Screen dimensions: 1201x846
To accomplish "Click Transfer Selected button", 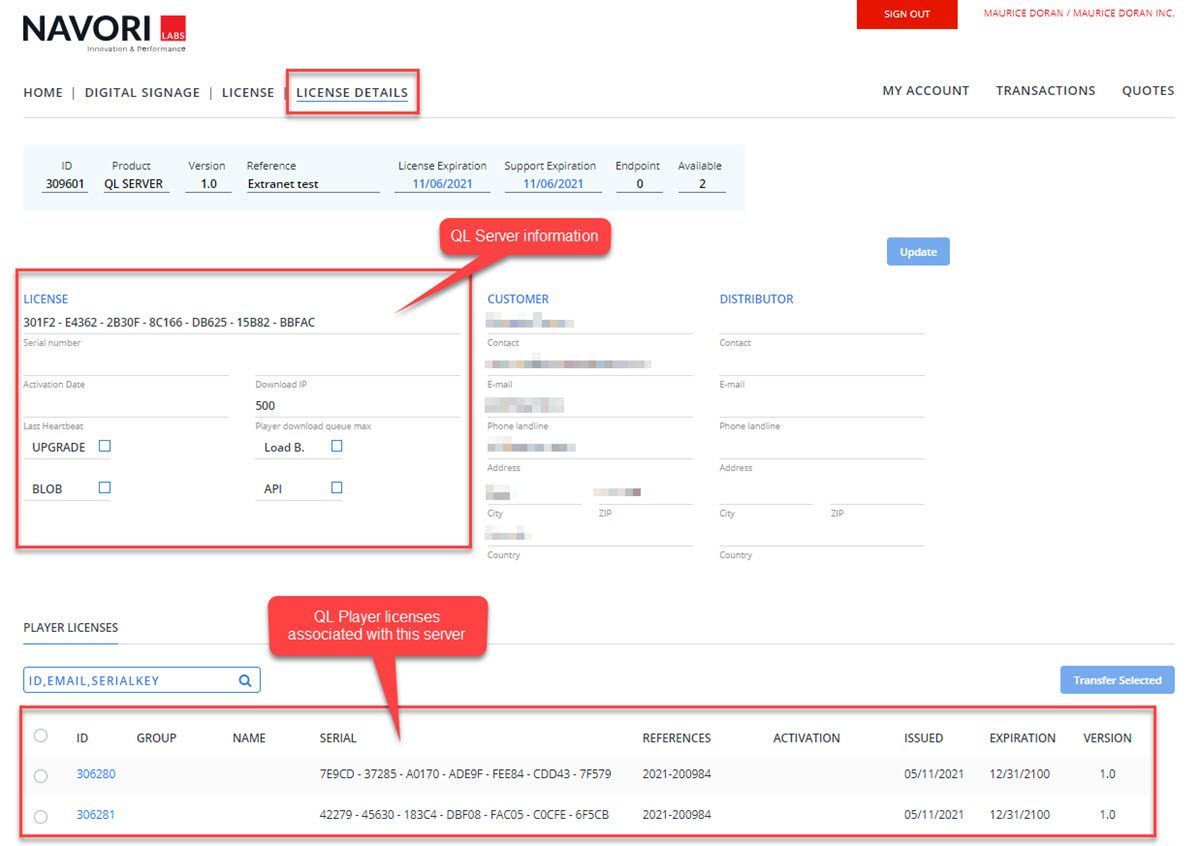I will coord(1117,680).
